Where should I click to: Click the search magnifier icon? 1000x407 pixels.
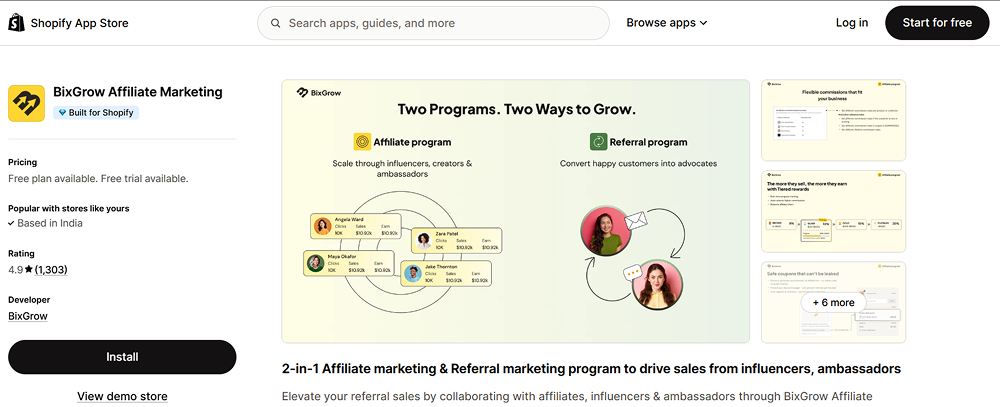tap(276, 23)
